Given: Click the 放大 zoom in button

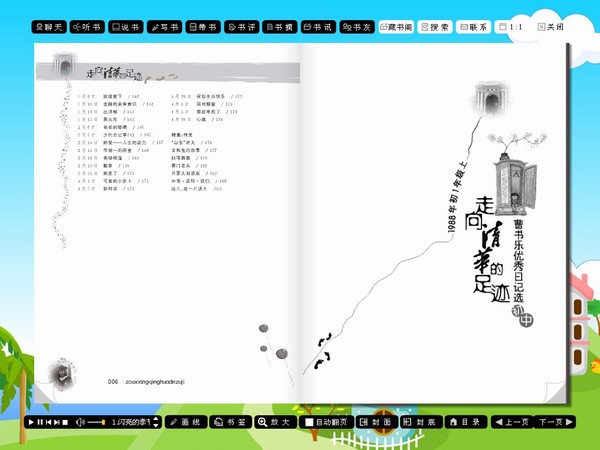Looking at the screenshot, I should click(x=276, y=422).
